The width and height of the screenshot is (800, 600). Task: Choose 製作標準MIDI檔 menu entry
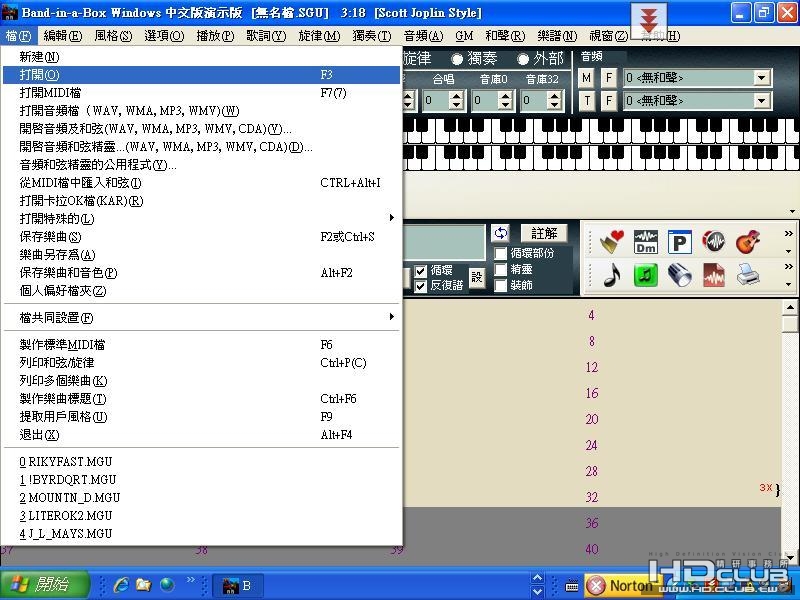coord(202,345)
